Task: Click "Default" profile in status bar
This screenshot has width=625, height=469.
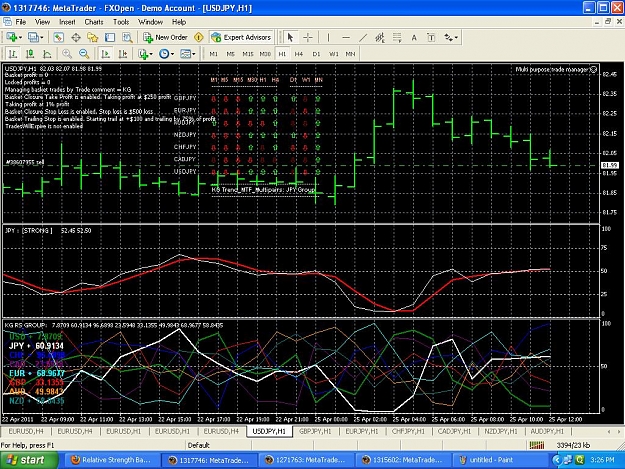Action: click(x=198, y=445)
